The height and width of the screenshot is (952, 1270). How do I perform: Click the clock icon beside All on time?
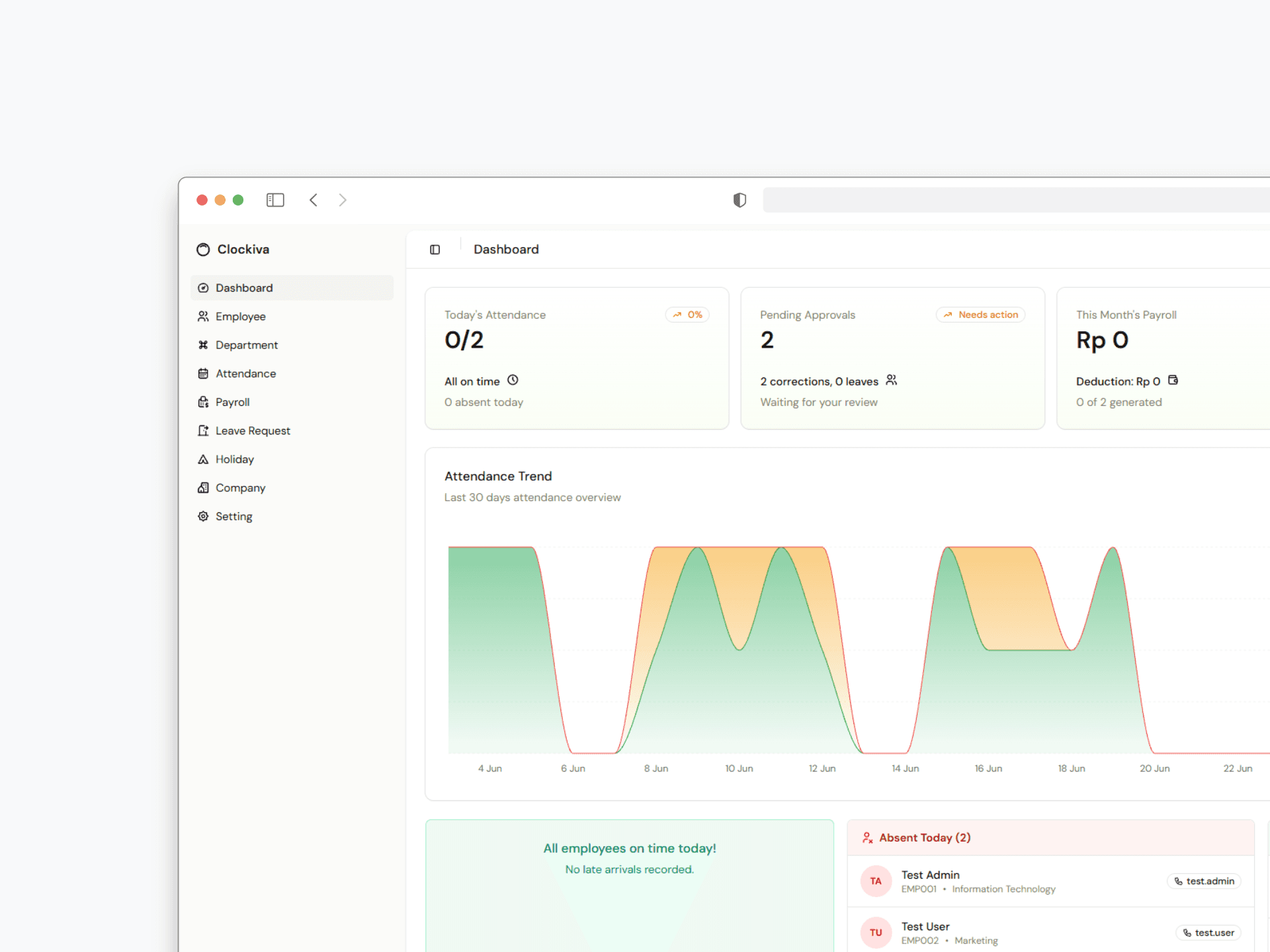(513, 380)
